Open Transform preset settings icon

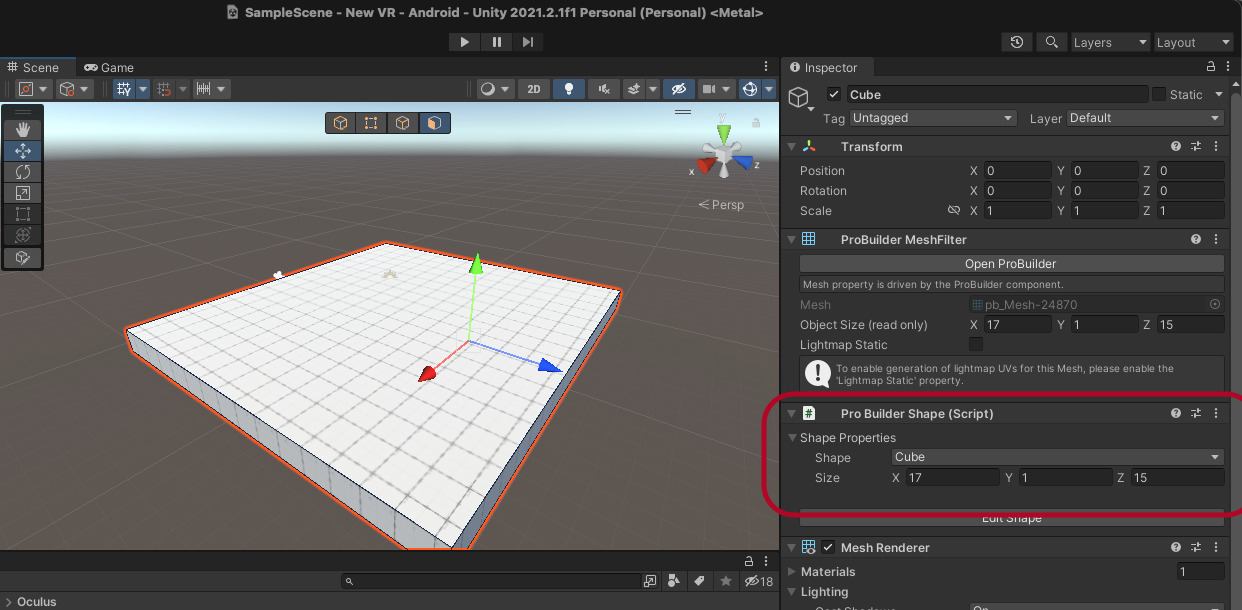(x=1196, y=146)
